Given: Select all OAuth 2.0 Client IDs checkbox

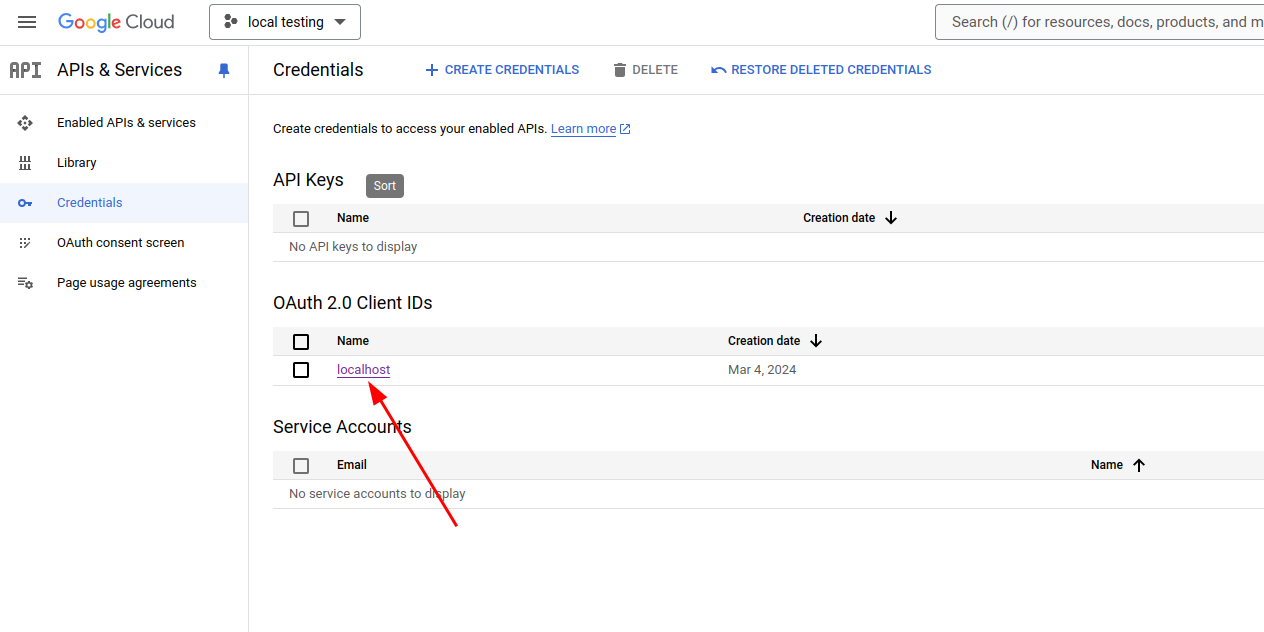Looking at the screenshot, I should (301, 342).
